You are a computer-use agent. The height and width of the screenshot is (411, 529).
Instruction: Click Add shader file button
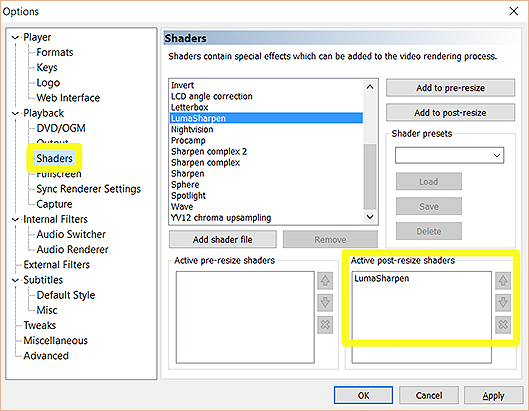tap(223, 239)
